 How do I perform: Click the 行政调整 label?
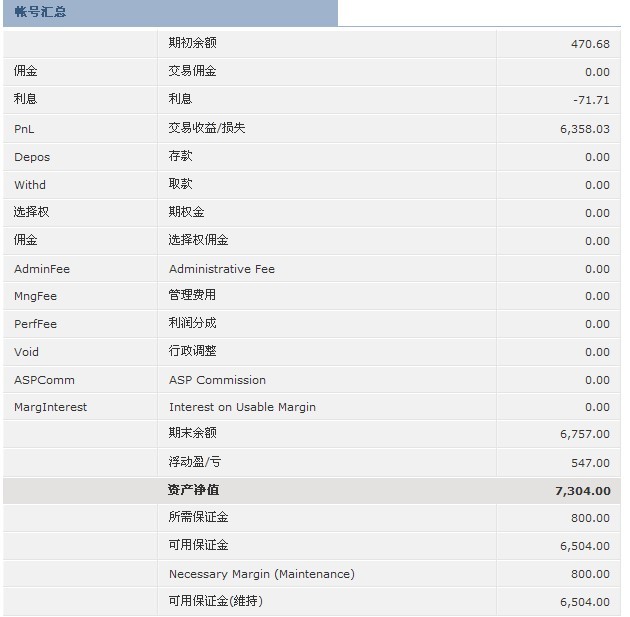click(x=192, y=351)
